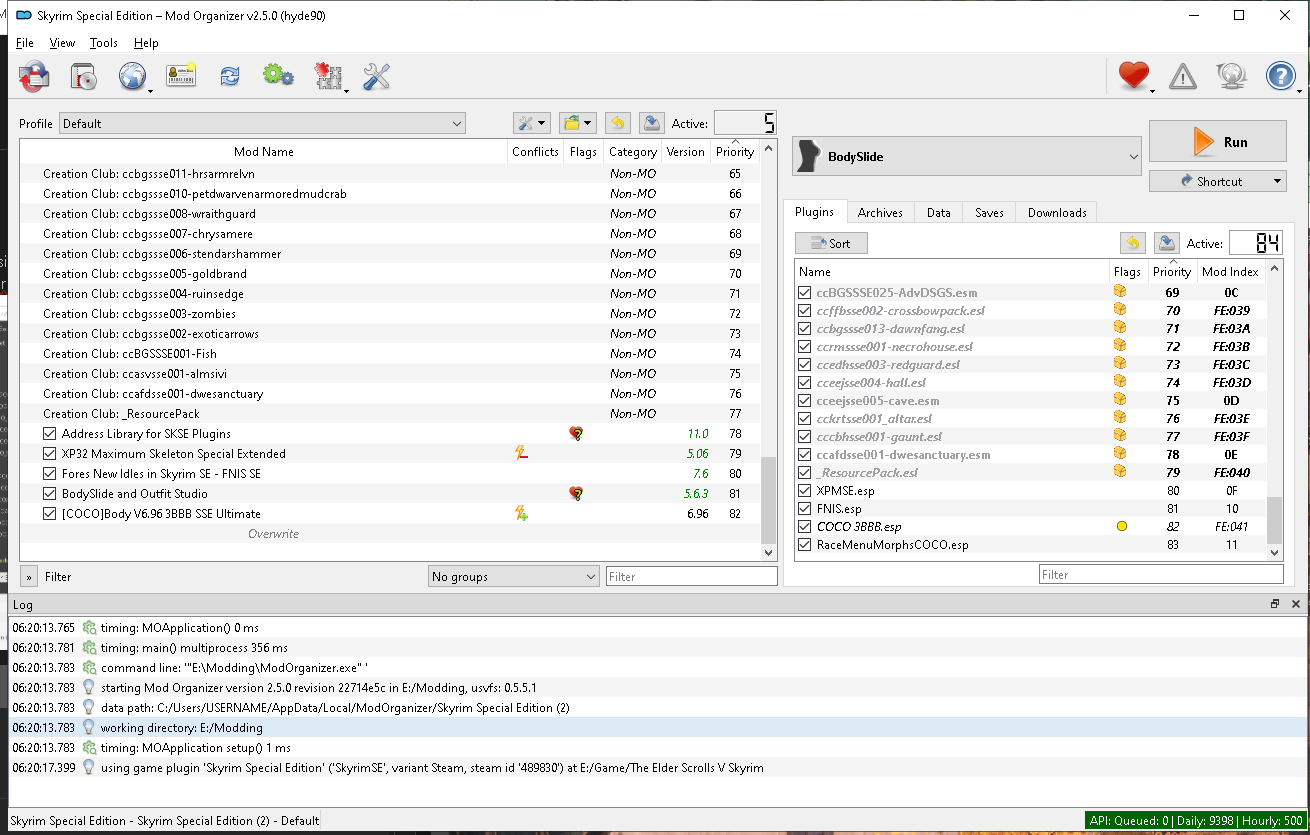Click the blue Help question mark icon
1310x835 pixels.
pyautogui.click(x=1281, y=76)
